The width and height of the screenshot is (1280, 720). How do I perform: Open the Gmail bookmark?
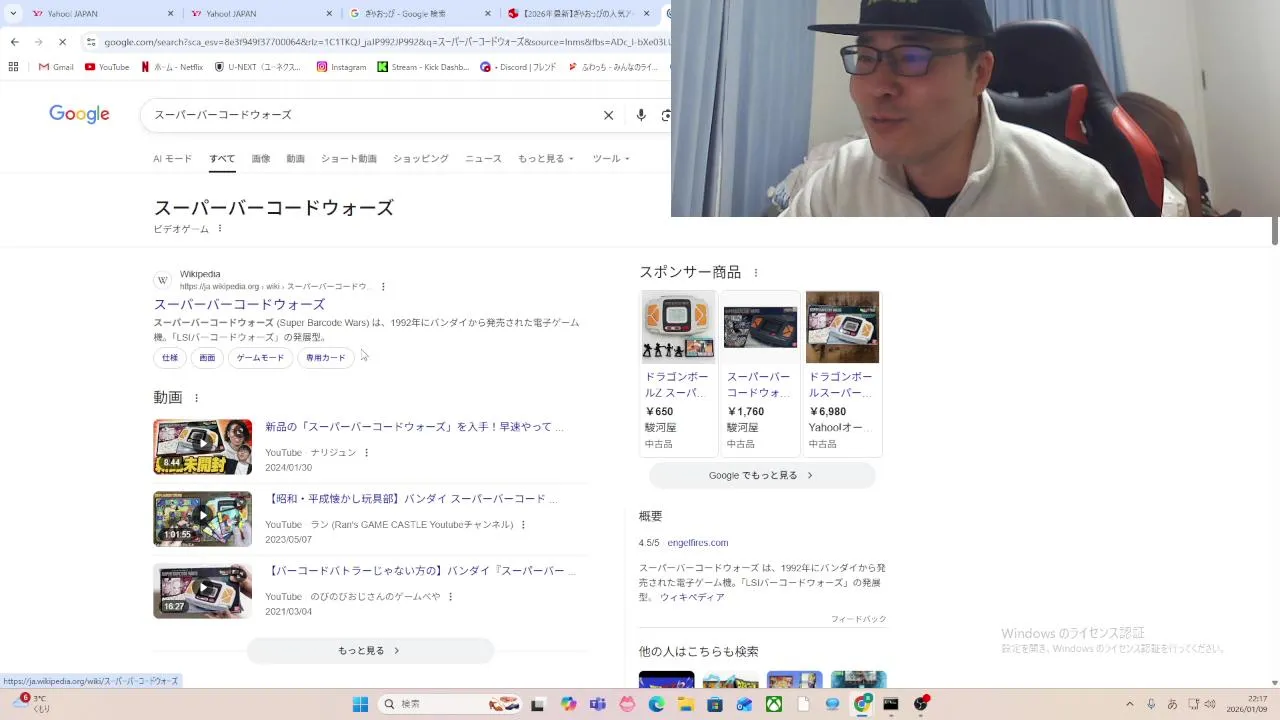coord(56,67)
